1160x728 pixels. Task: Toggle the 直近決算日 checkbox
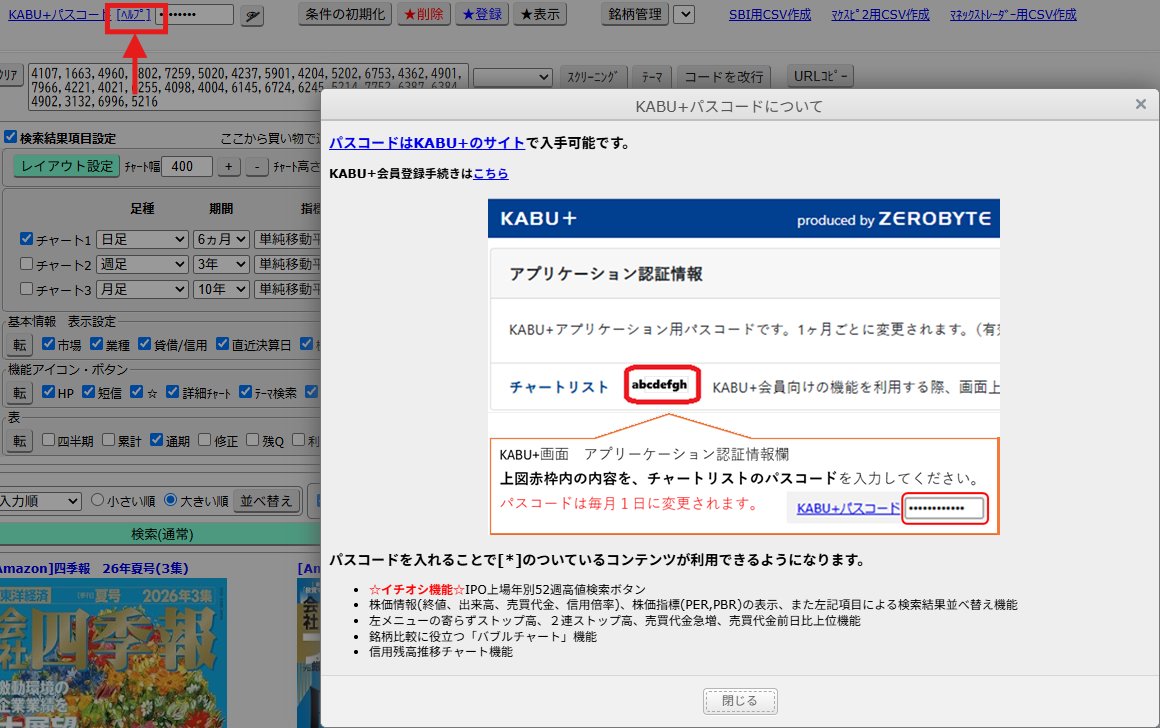[223, 343]
